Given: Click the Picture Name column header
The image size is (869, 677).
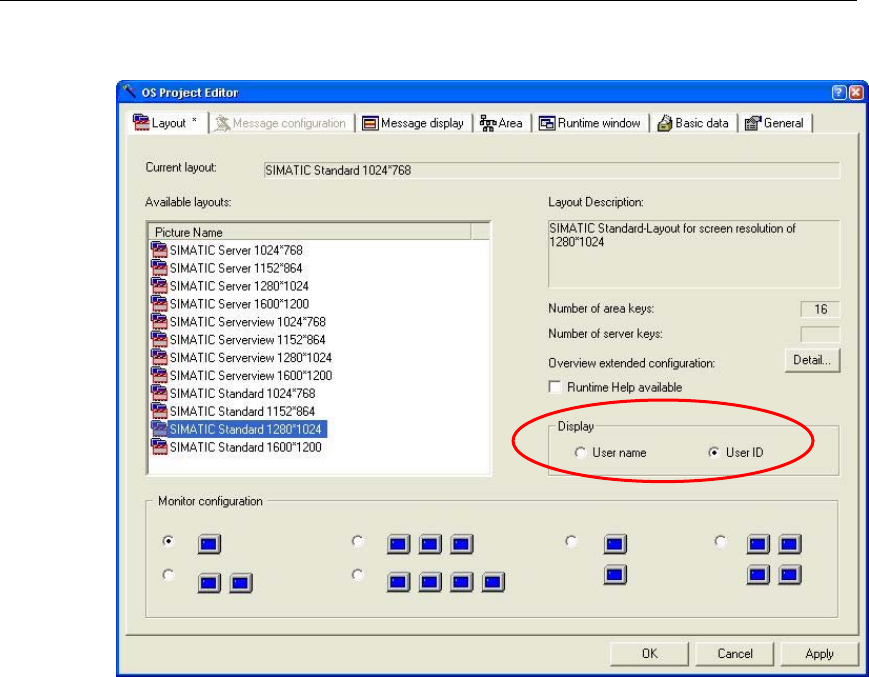Looking at the screenshot, I should tap(310, 232).
